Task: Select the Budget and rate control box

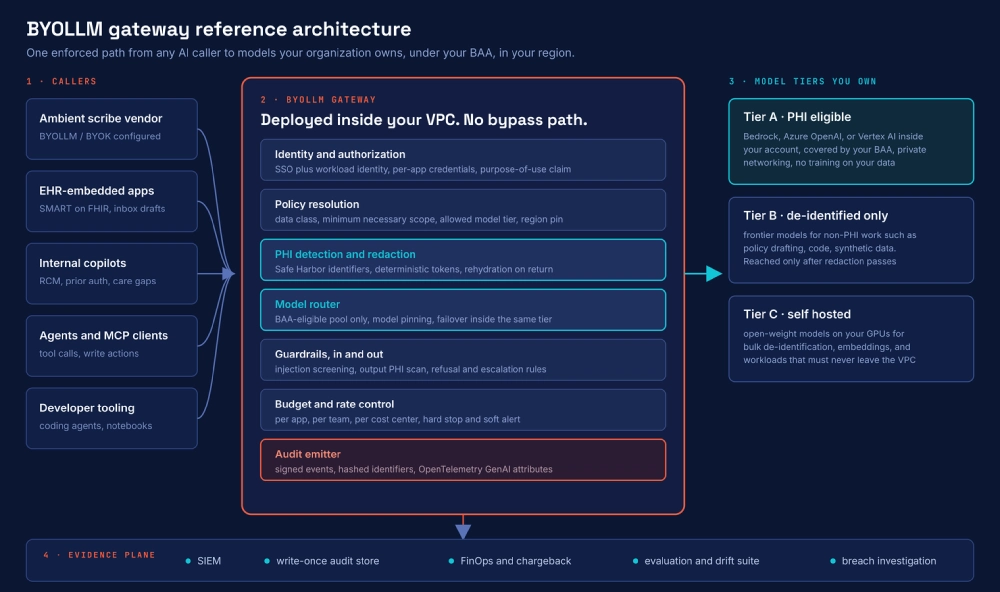Action: [x=463, y=410]
